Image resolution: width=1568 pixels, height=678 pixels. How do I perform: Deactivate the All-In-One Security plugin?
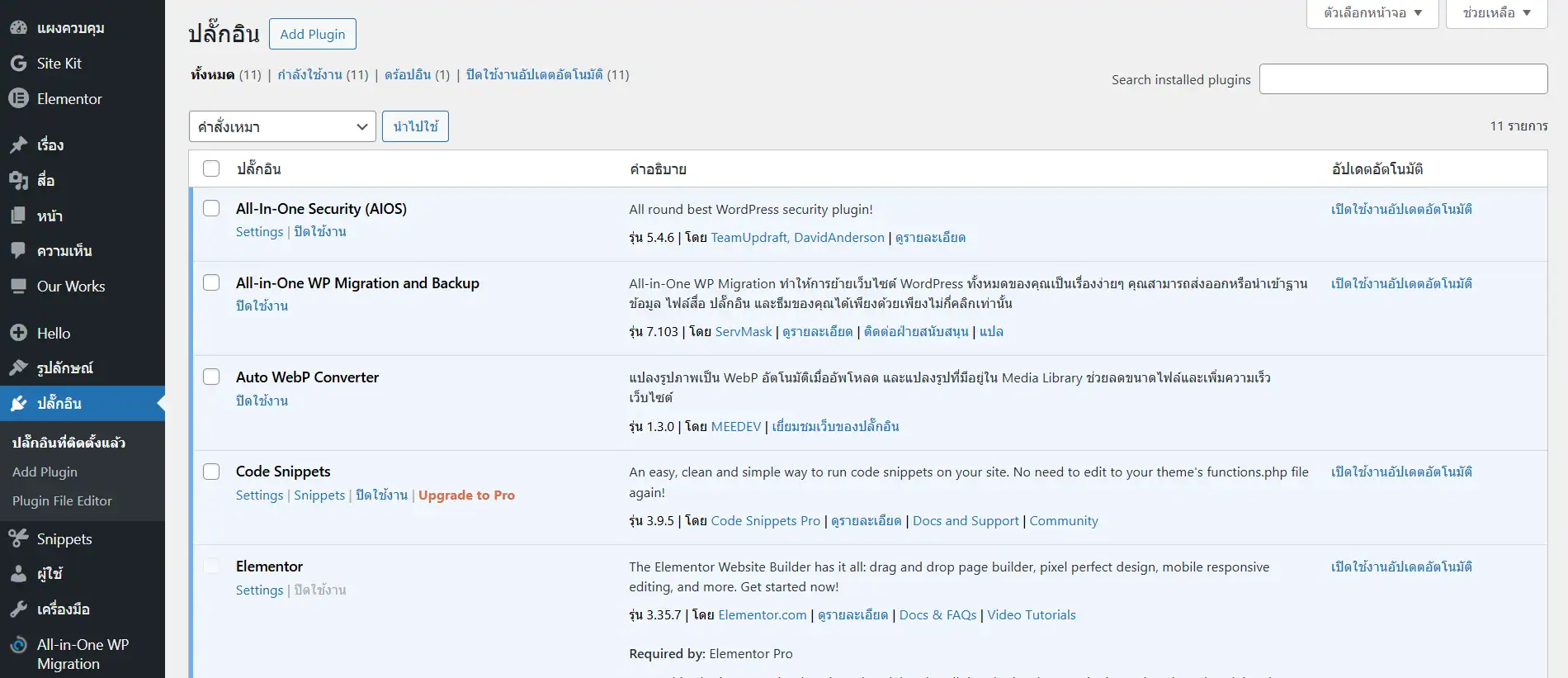(x=320, y=232)
